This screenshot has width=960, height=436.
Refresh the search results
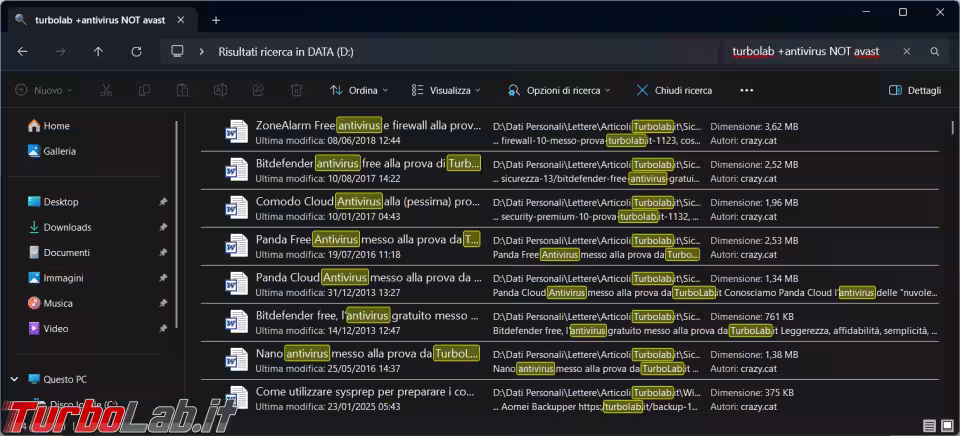tap(137, 52)
